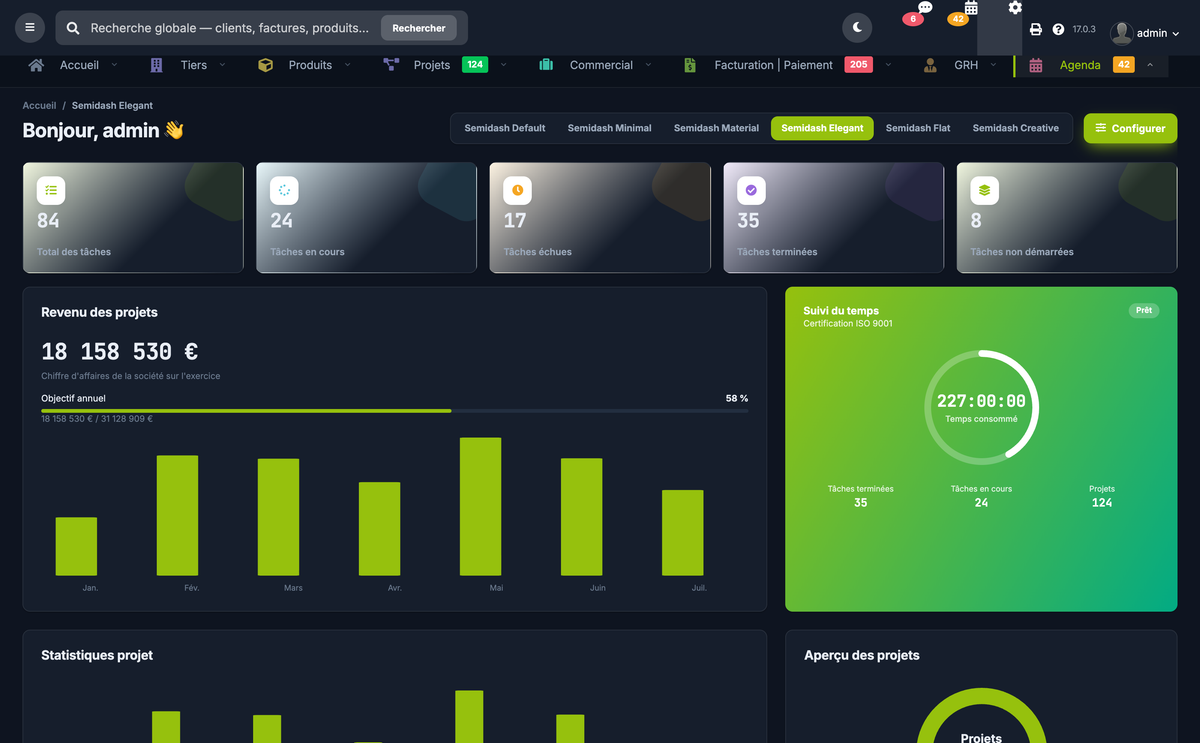The image size is (1200, 743).
Task: Expand the Tiers menu chevron
Action: tap(222, 65)
